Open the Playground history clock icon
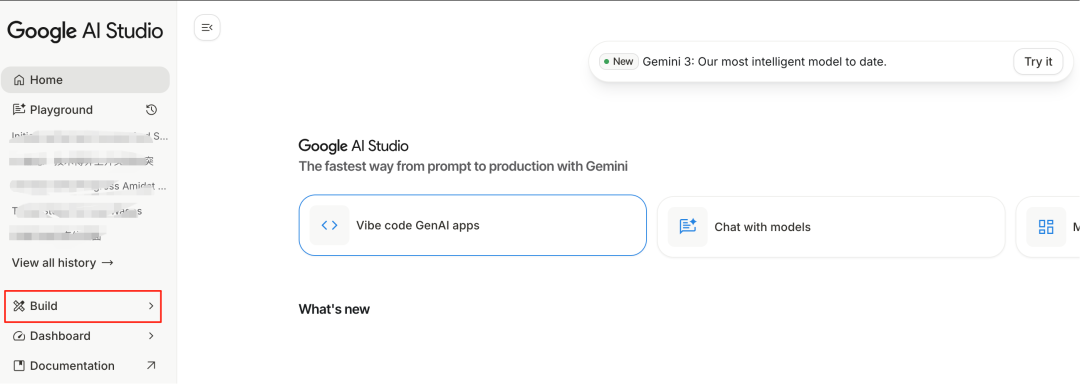This screenshot has width=1080, height=384. pos(152,110)
